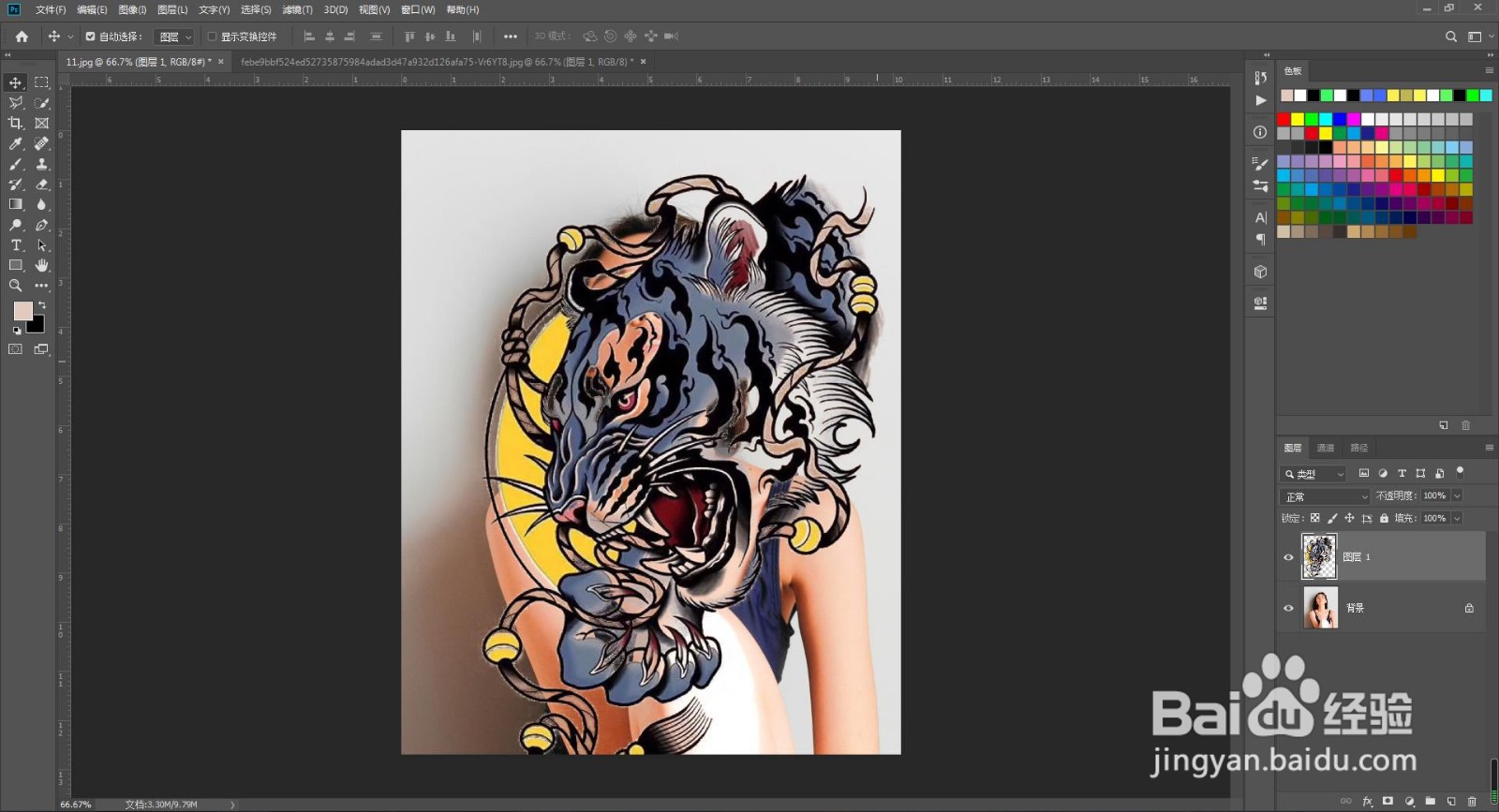This screenshot has width=1499, height=812.
Task: Open the 类型 layer filter dropdown
Action: (x=1313, y=474)
